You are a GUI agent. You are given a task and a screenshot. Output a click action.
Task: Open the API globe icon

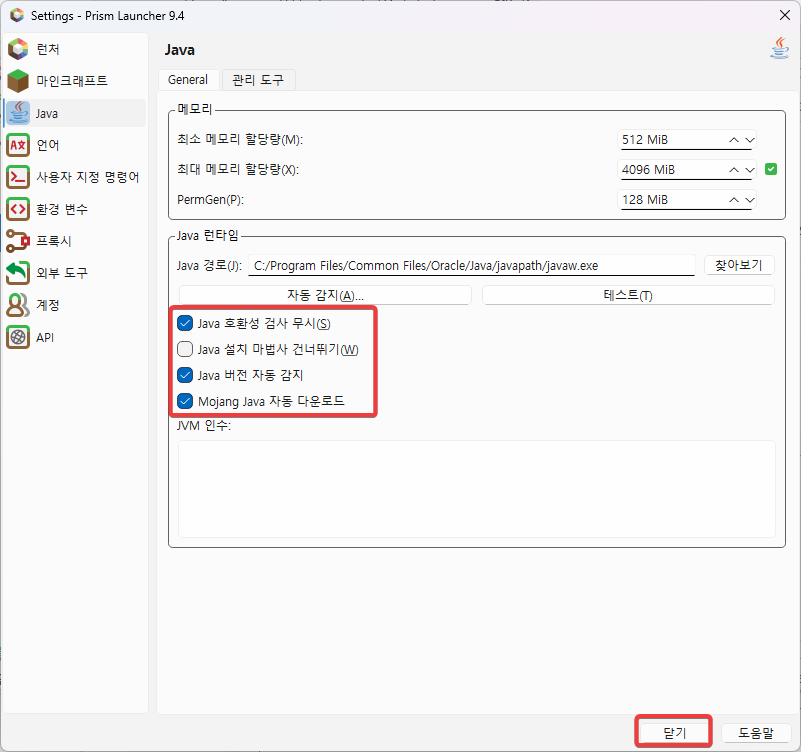tap(18, 337)
